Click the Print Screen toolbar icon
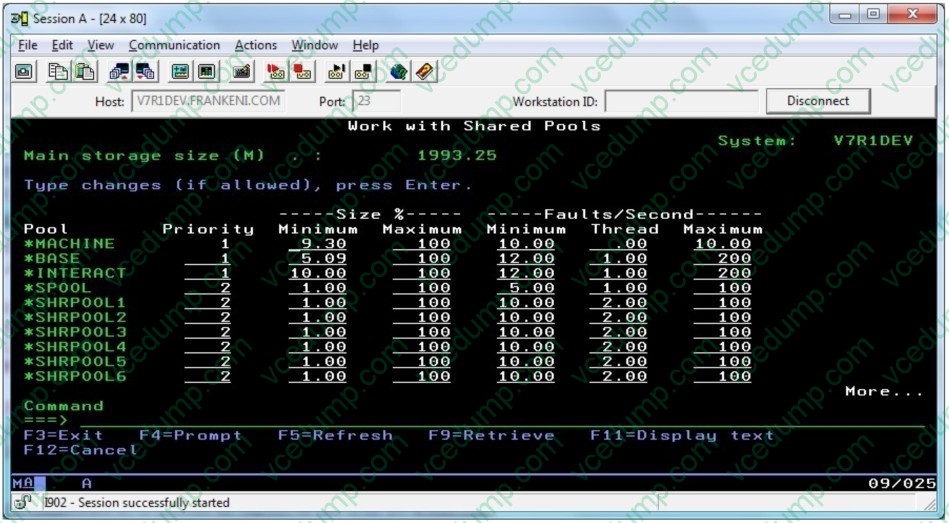949x523 pixels. (x=25, y=72)
